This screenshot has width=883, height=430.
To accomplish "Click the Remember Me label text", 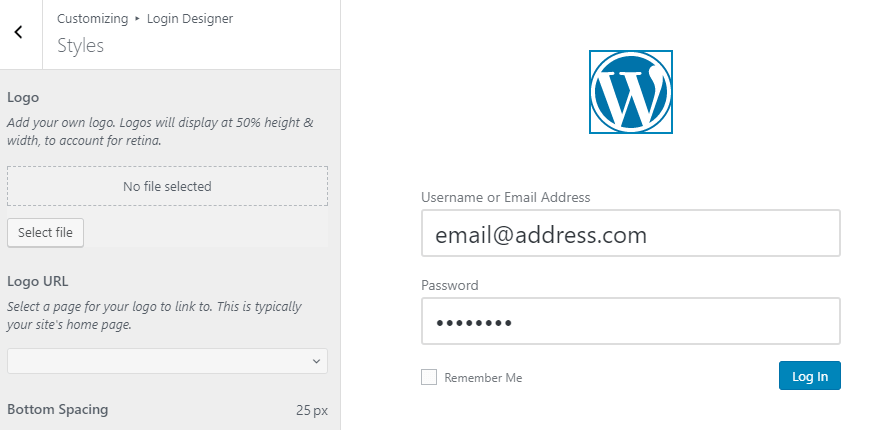I will coord(483,378).
